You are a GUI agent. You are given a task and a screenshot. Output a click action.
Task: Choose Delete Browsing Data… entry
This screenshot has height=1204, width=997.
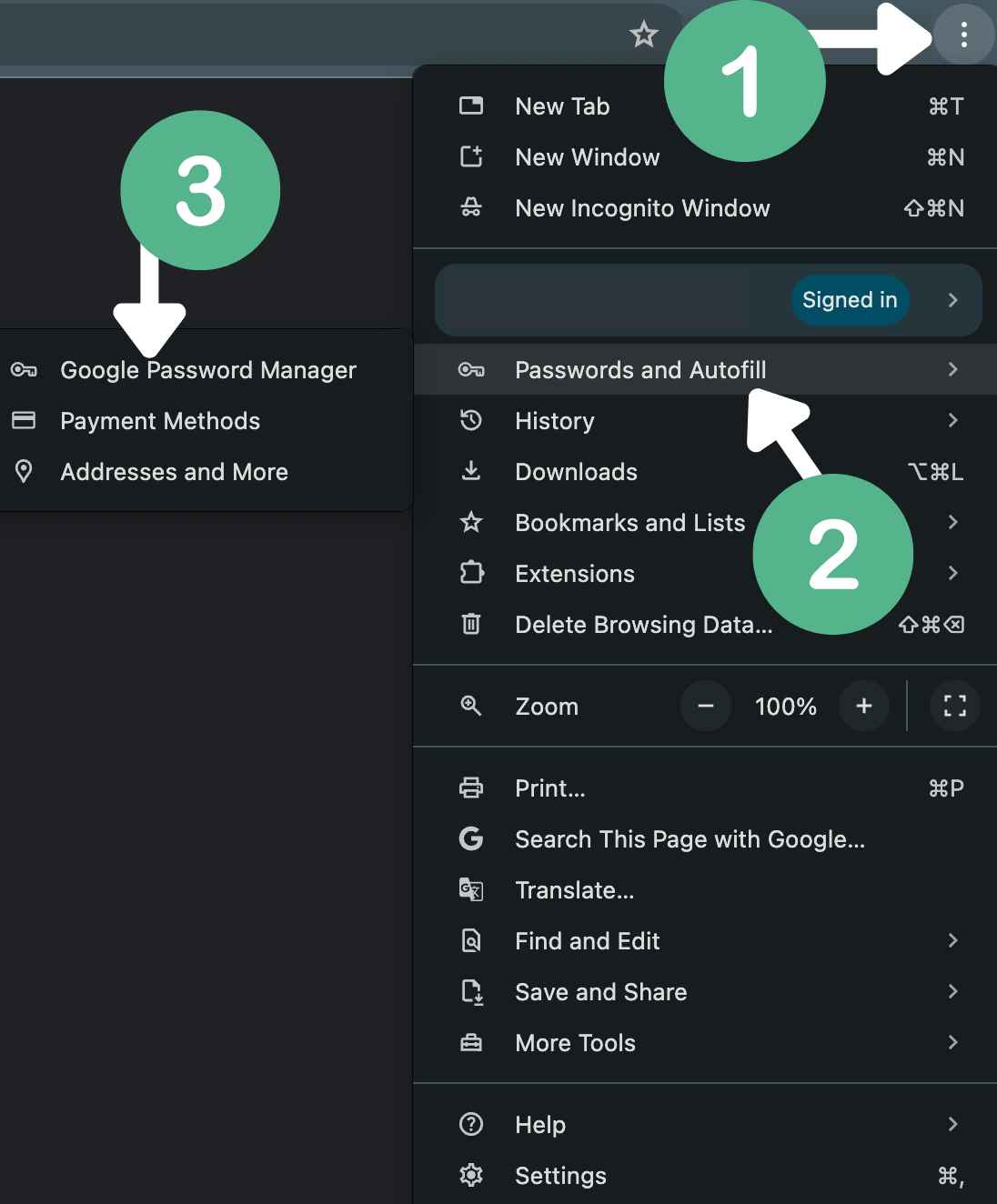pos(705,624)
